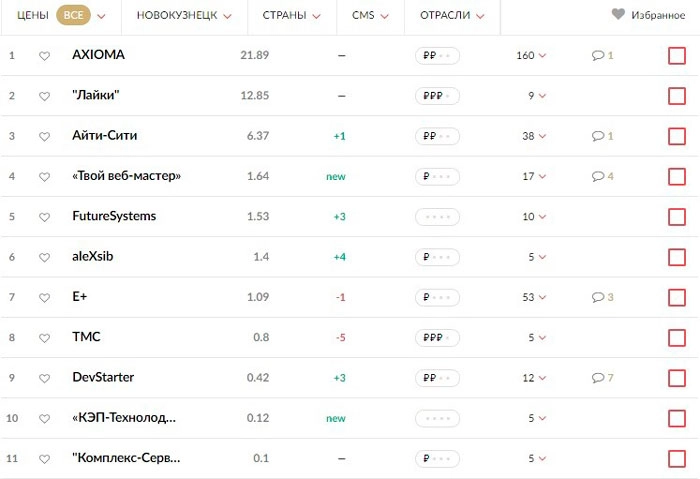Add FutureSystems to favorites via heart
This screenshot has height=479, width=700.
[x=44, y=217]
